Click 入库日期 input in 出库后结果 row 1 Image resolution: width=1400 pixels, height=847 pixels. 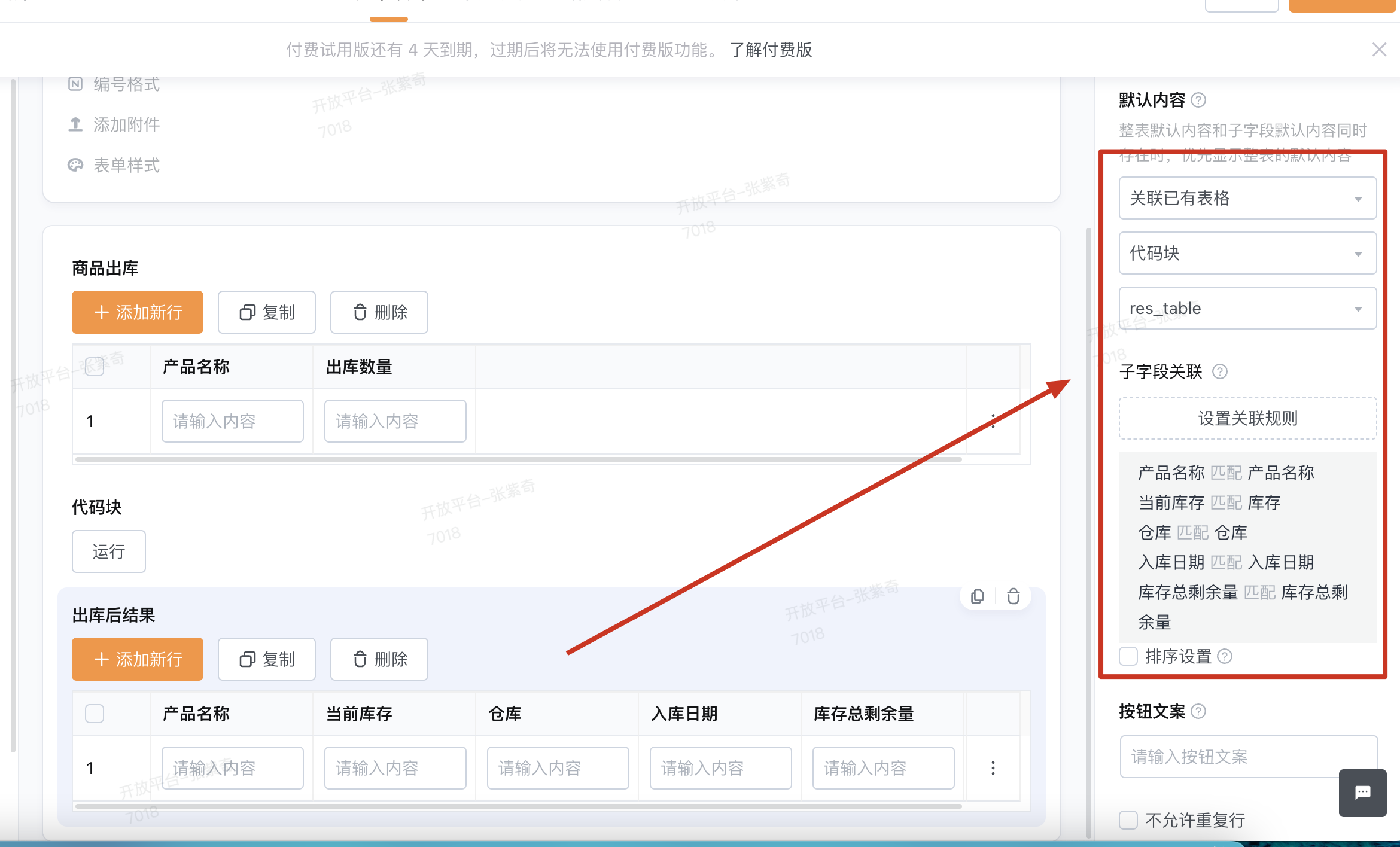(x=721, y=768)
